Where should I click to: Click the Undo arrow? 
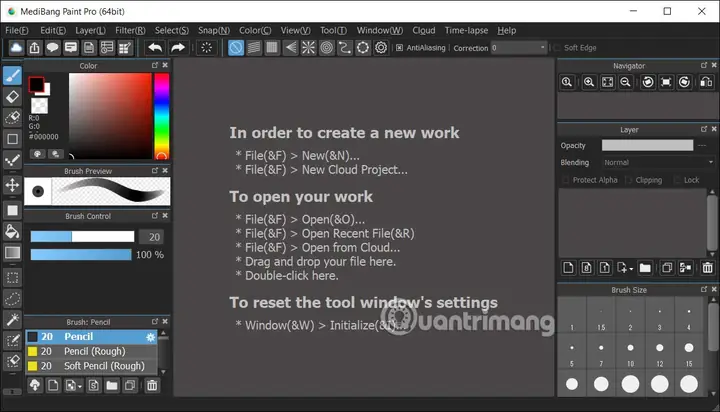pos(155,48)
